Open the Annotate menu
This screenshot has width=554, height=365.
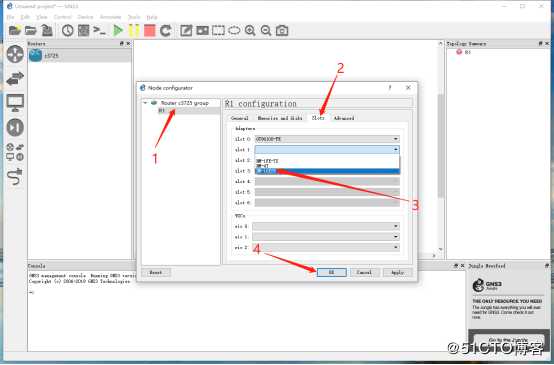[x=110, y=17]
